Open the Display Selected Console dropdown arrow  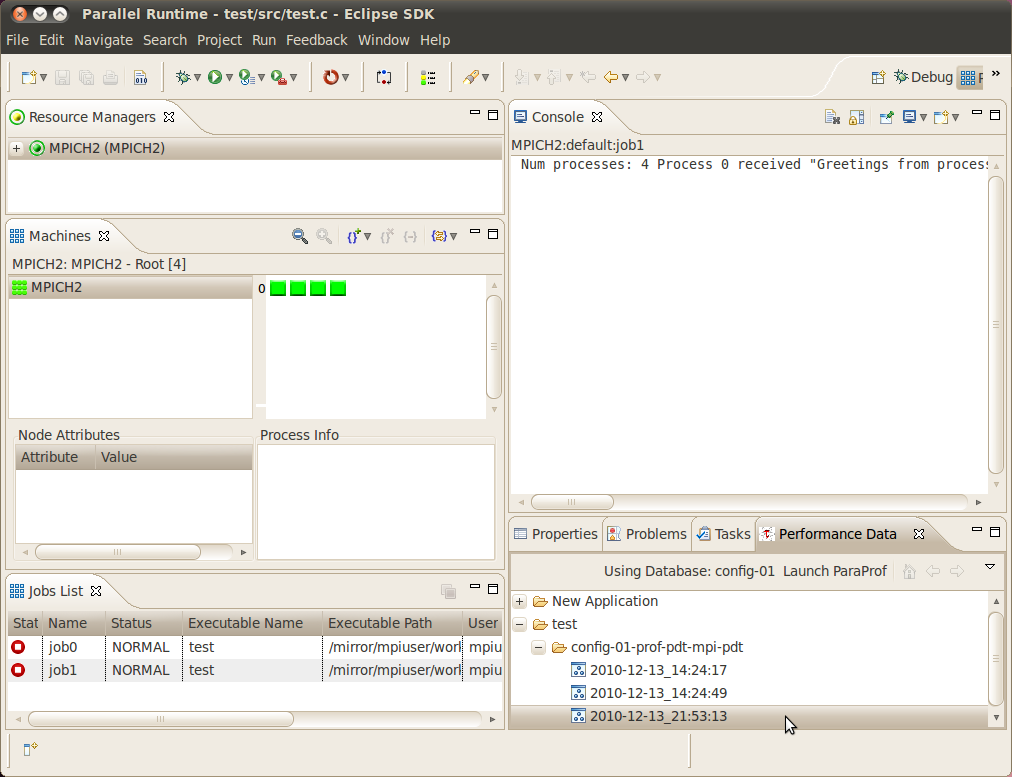[x=923, y=117]
